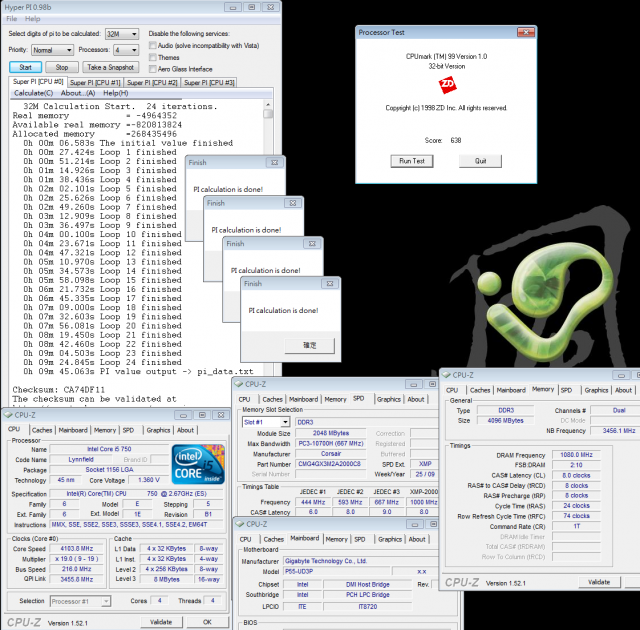
Task: Click the CPU-Z title icon in the Memory window
Action: click(x=446, y=375)
